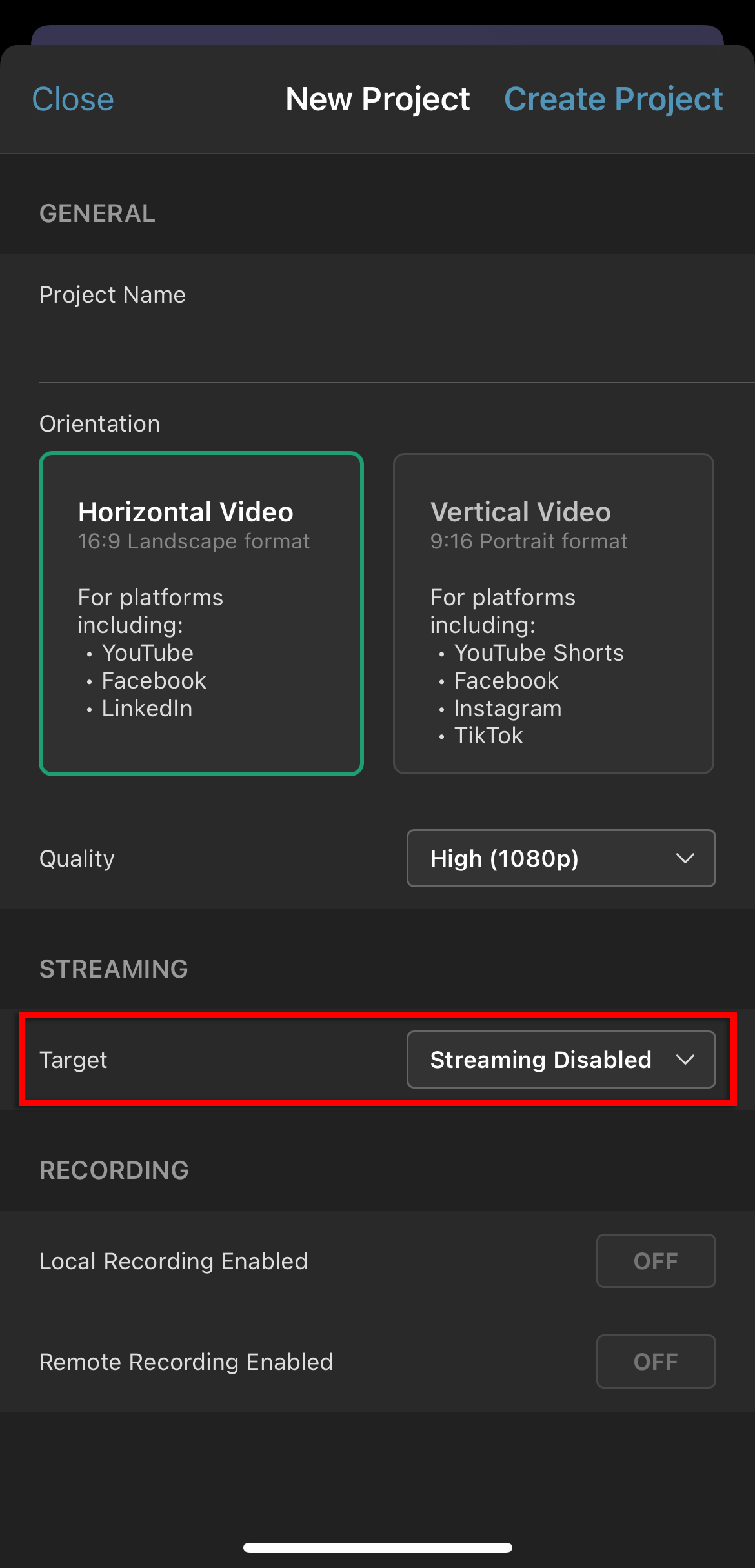Click the chevron arrow beside Streaming Disabled

(x=685, y=1060)
